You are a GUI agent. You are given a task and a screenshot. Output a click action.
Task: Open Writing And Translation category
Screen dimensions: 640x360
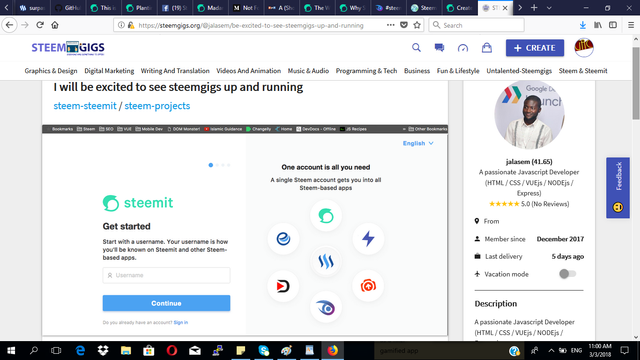175,71
